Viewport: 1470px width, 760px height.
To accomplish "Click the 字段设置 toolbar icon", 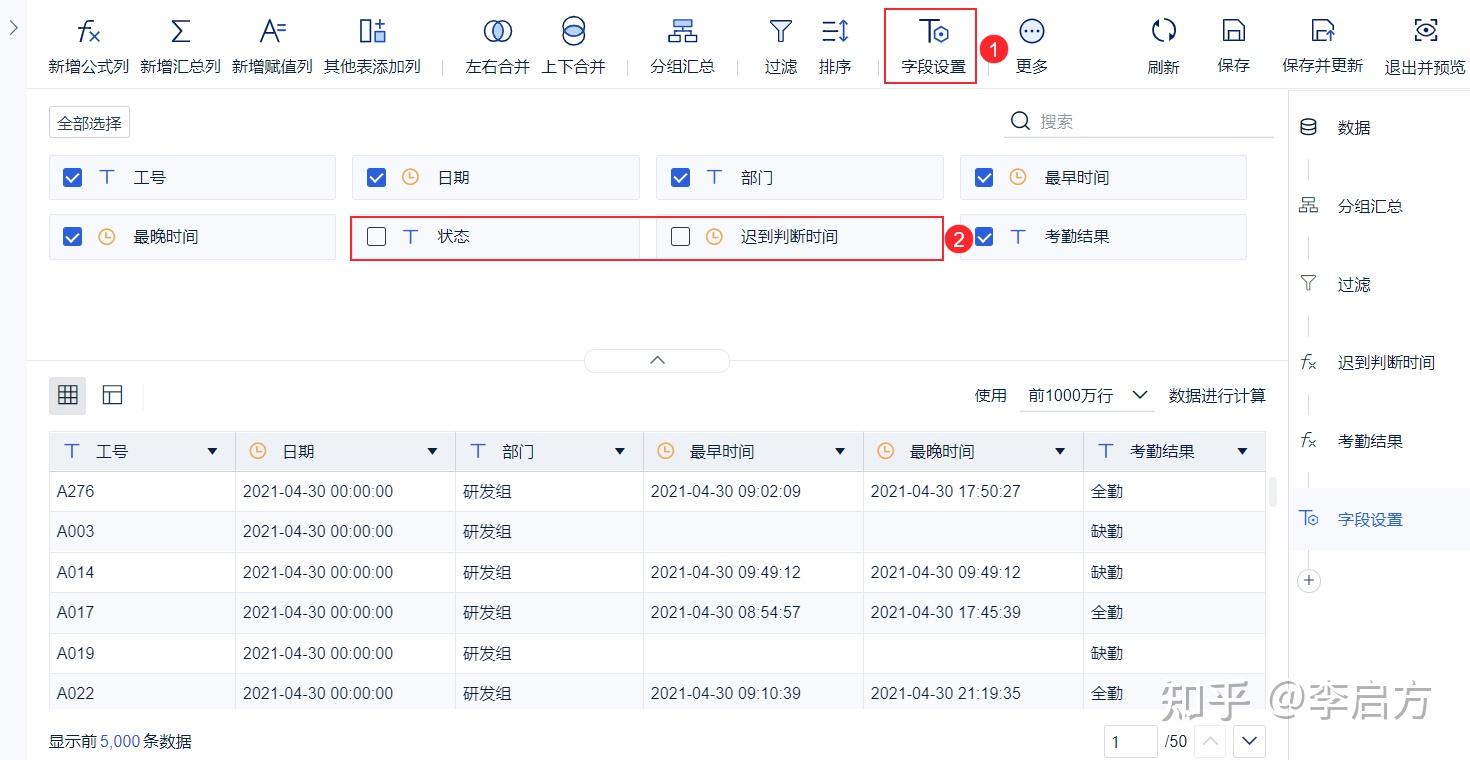I will click(x=933, y=32).
